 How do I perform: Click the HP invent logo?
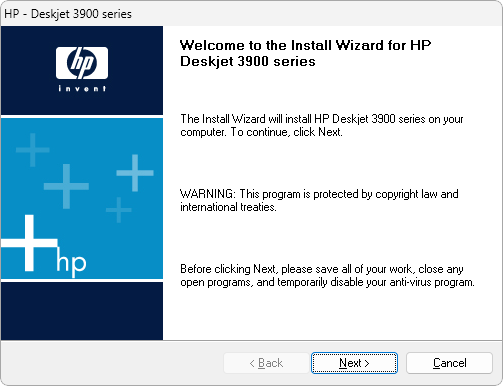click(x=82, y=69)
